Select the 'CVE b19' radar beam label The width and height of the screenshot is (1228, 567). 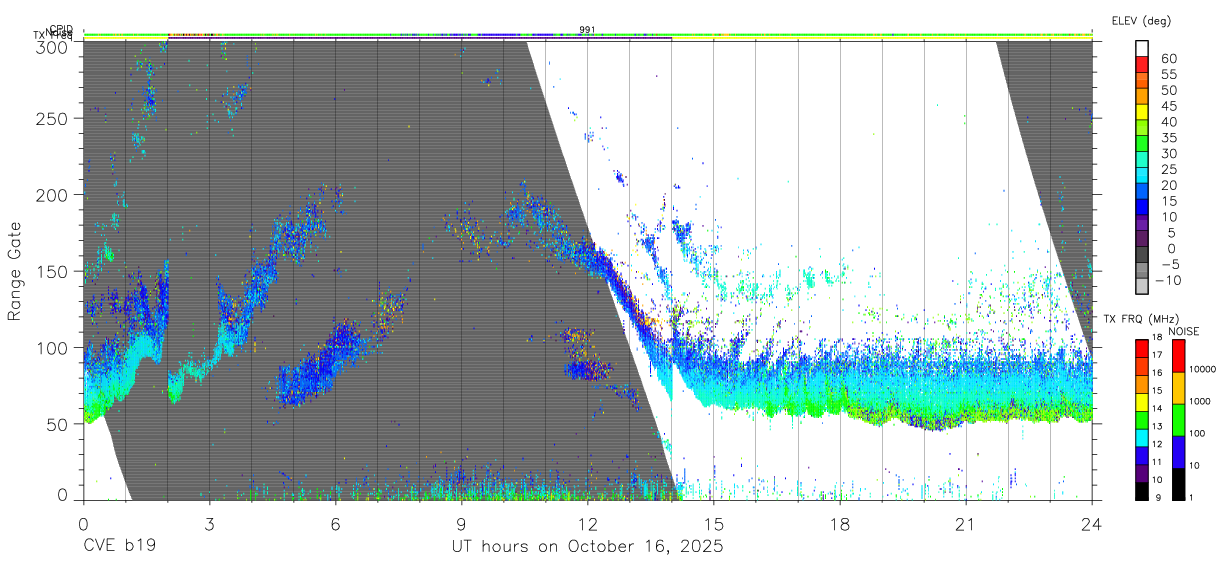(x=119, y=547)
